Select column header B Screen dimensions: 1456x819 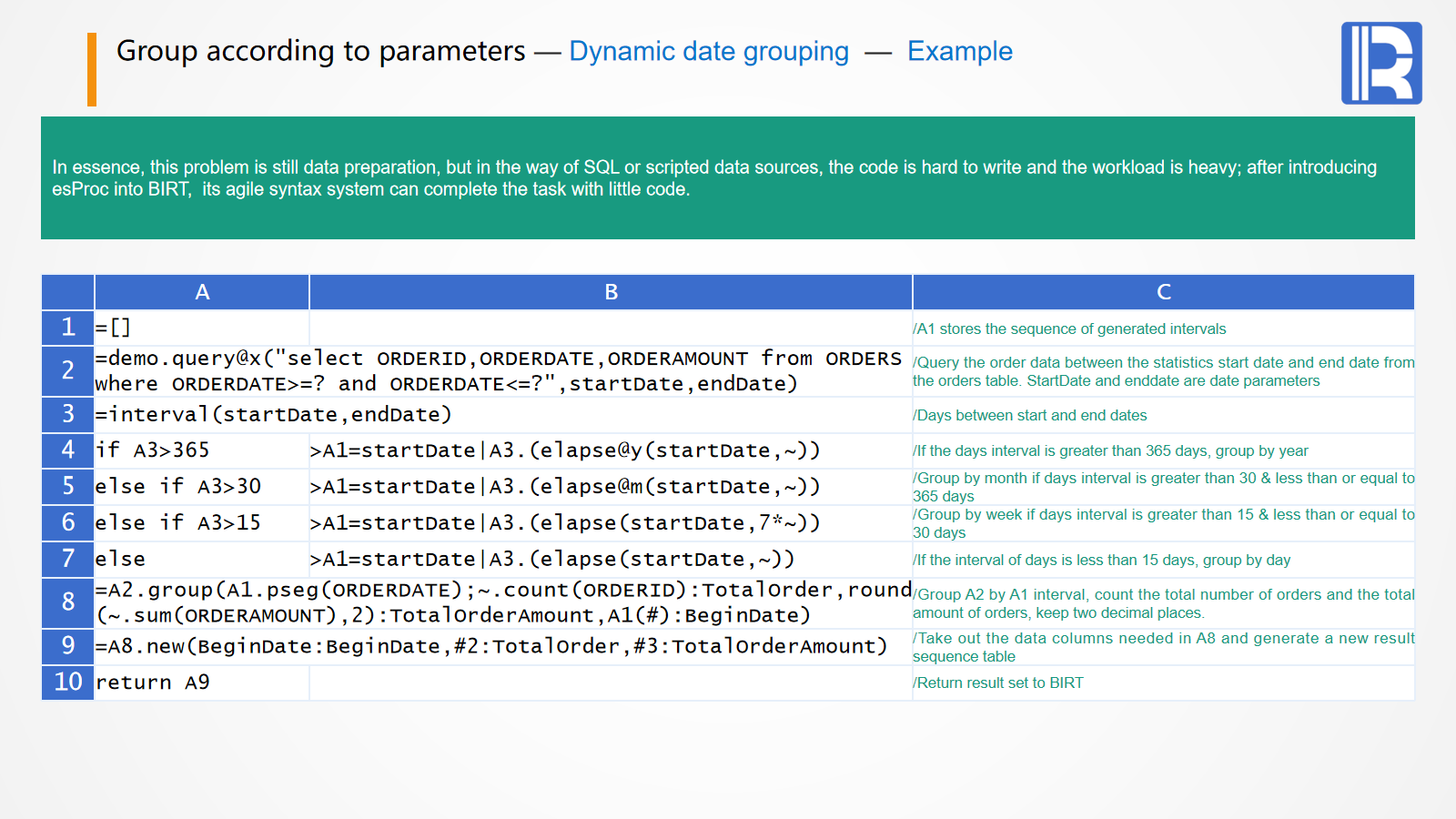[x=611, y=292]
